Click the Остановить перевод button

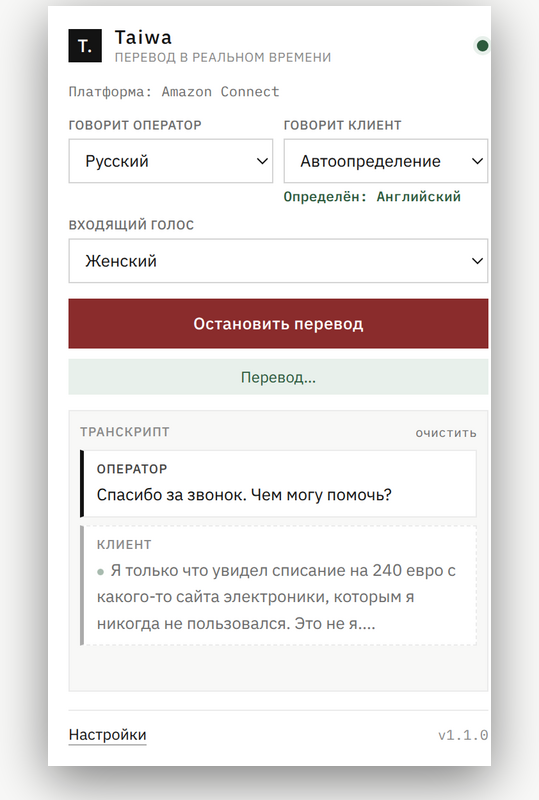tap(278, 323)
